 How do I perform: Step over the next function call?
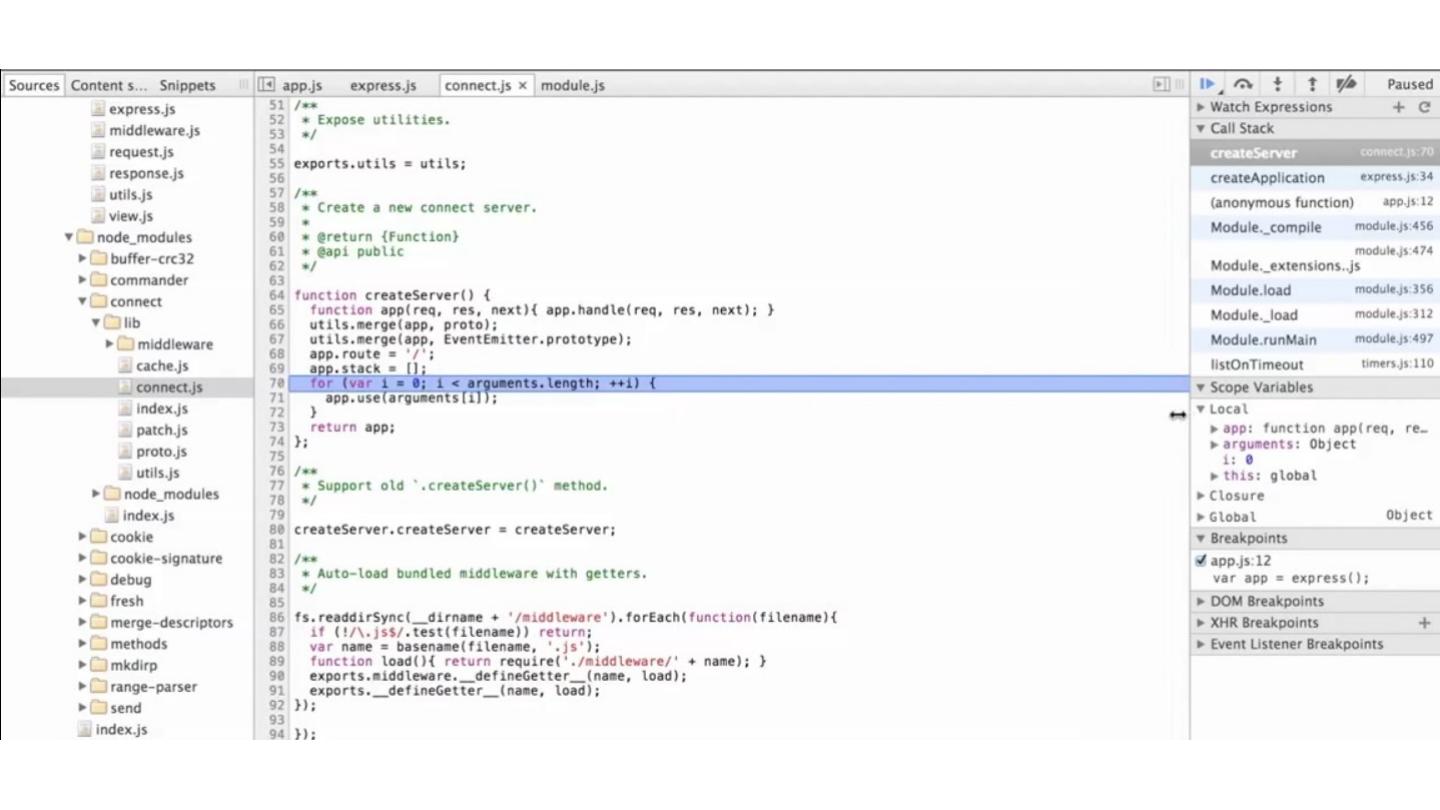[x=1243, y=85]
